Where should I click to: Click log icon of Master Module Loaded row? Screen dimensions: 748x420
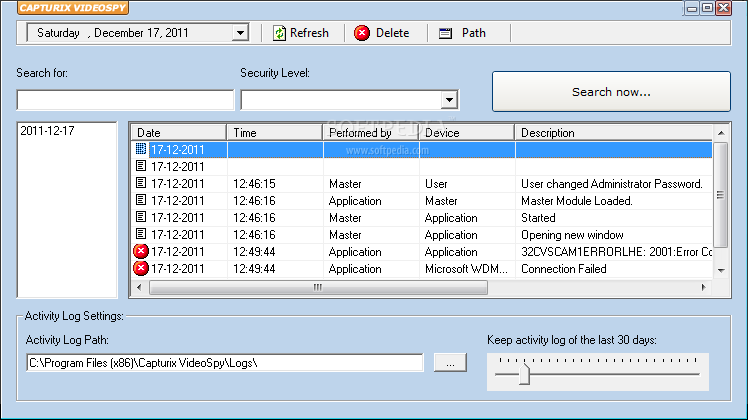141,200
